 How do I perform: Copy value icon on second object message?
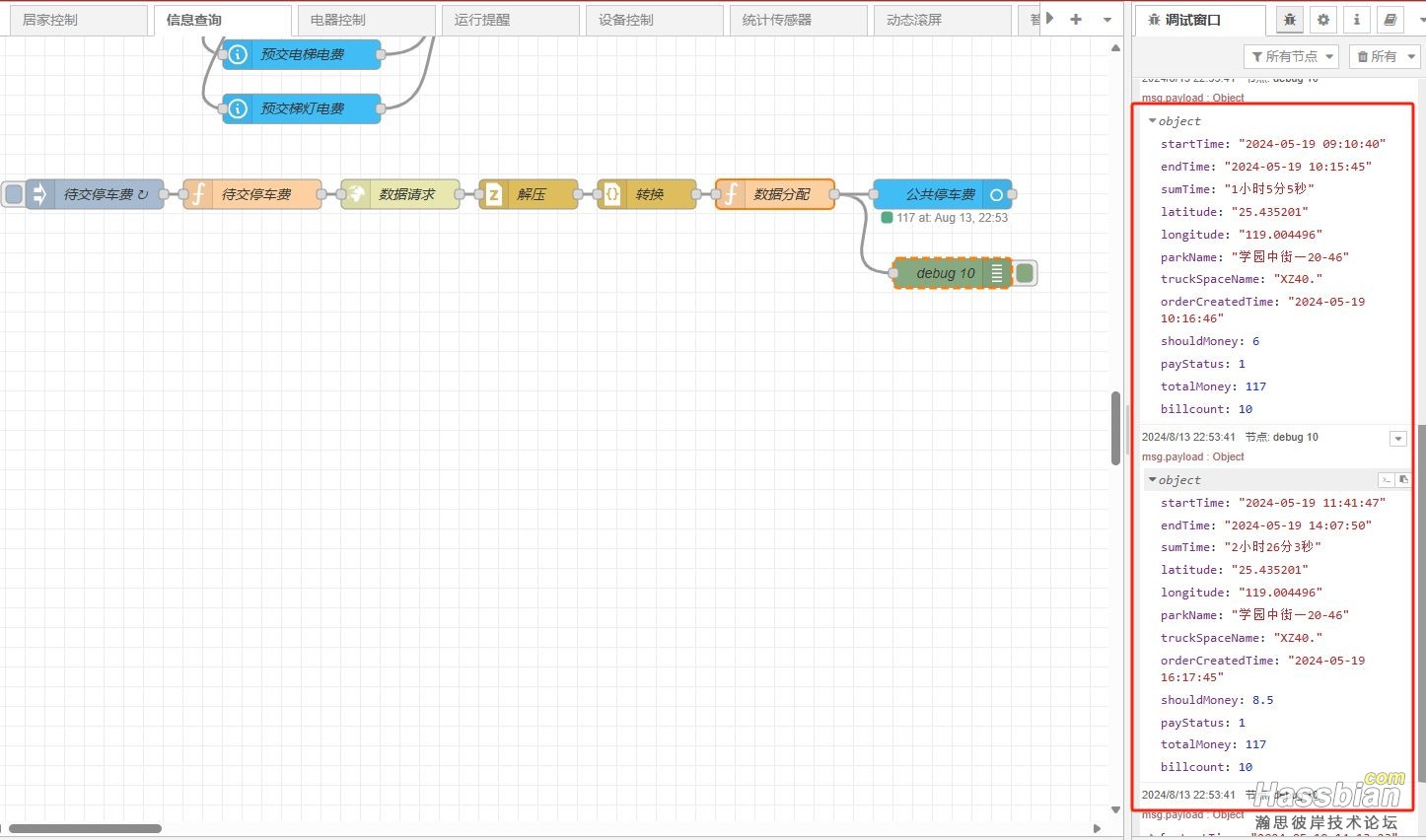(1403, 480)
